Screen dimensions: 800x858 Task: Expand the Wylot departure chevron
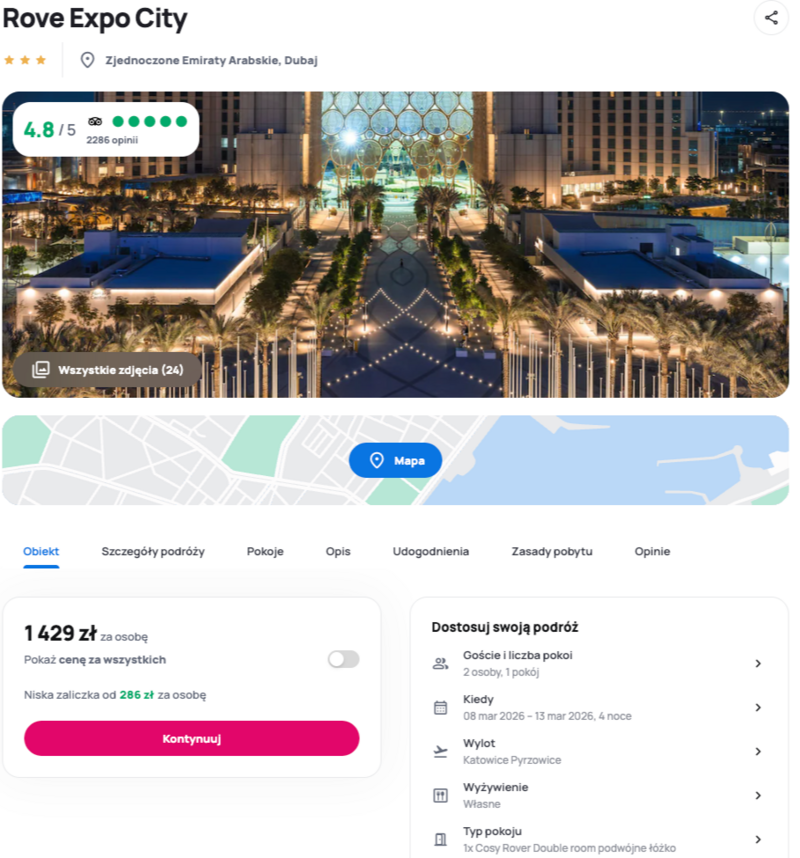click(x=758, y=751)
